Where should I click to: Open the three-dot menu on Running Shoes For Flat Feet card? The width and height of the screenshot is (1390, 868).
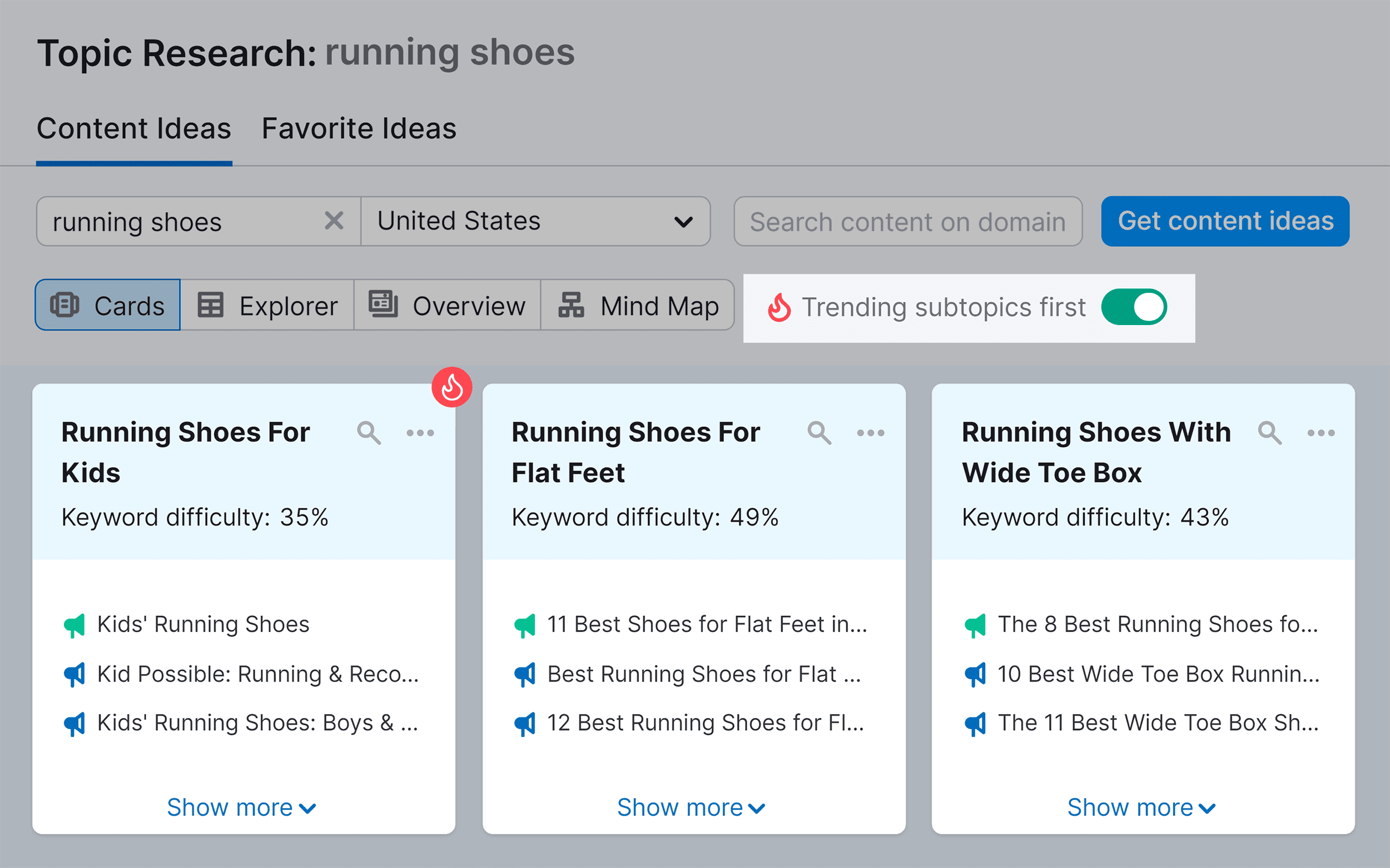click(870, 433)
